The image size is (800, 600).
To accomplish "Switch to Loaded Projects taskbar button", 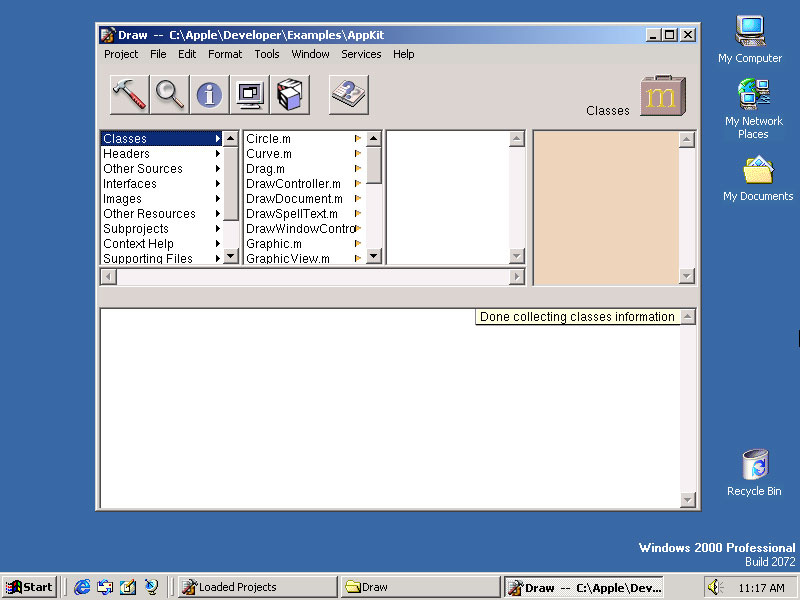I will (x=258, y=587).
